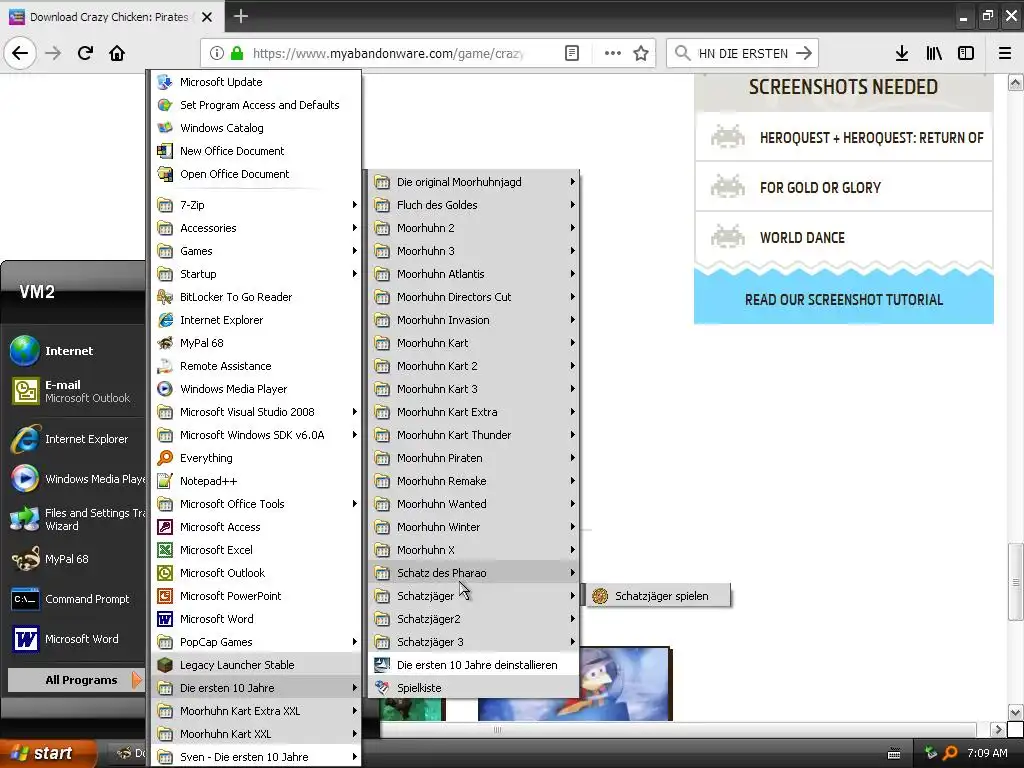Expand the Accessories folder
Screen dimensions: 1024x768
(257, 228)
